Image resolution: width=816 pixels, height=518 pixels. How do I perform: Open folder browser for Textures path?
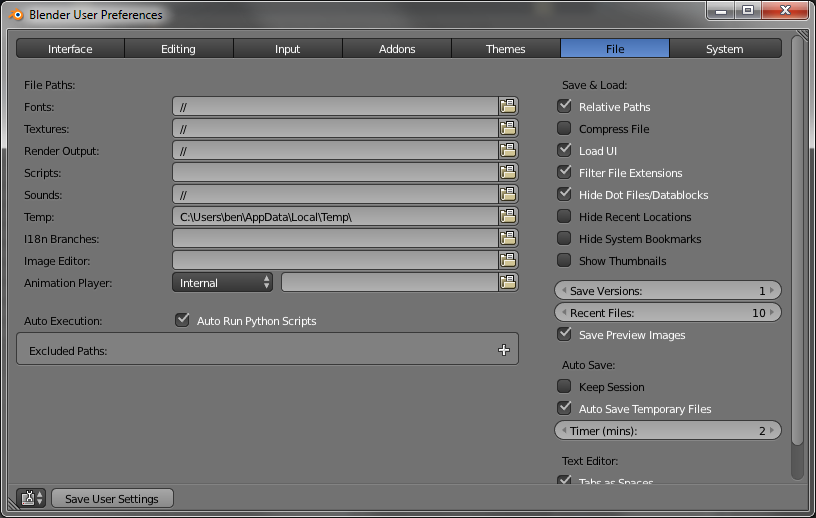coord(508,128)
